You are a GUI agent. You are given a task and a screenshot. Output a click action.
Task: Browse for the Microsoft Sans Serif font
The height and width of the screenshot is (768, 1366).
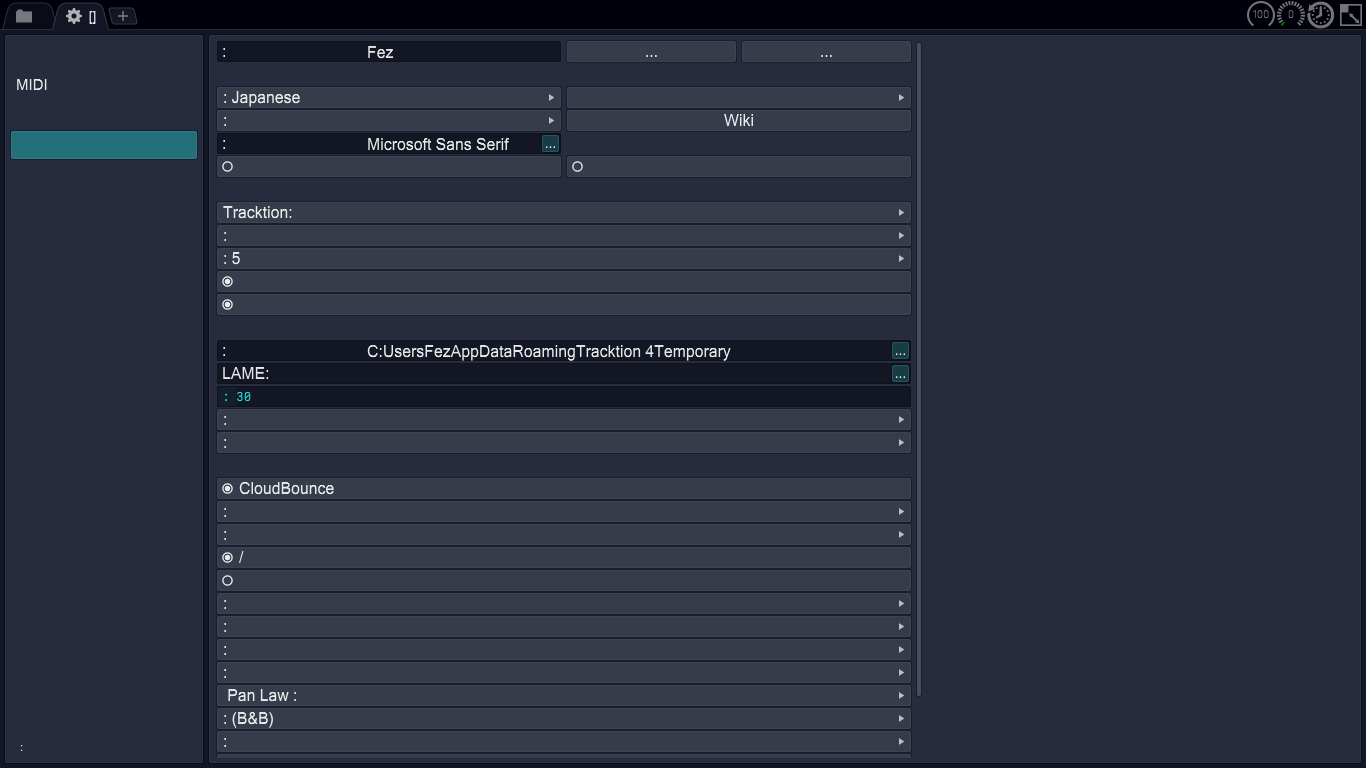[550, 144]
